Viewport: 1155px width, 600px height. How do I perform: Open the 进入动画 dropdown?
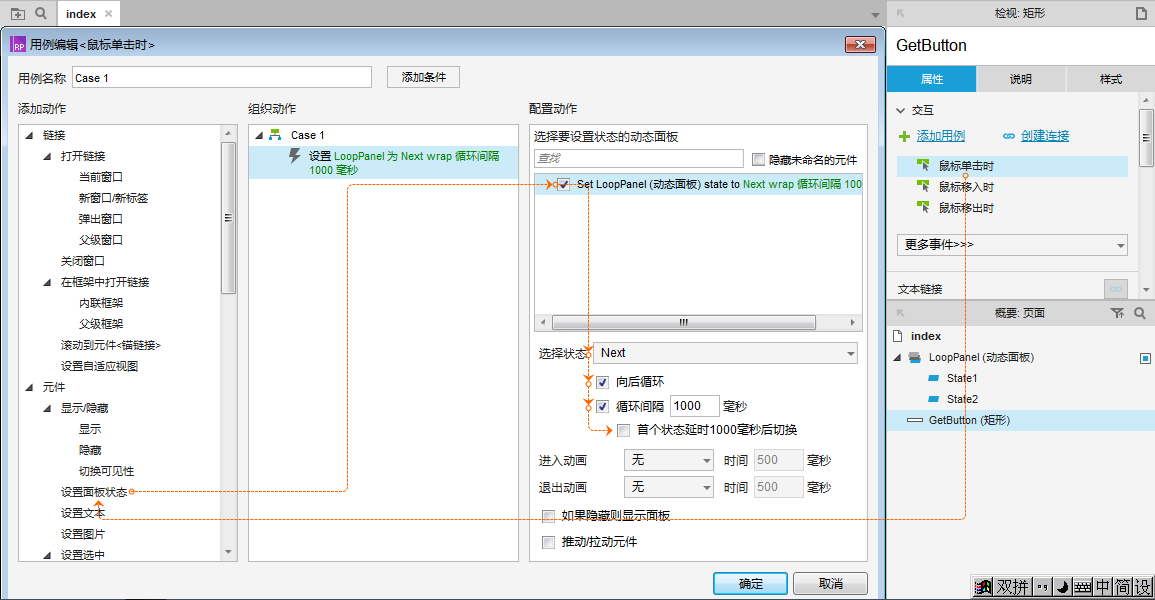(x=667, y=460)
